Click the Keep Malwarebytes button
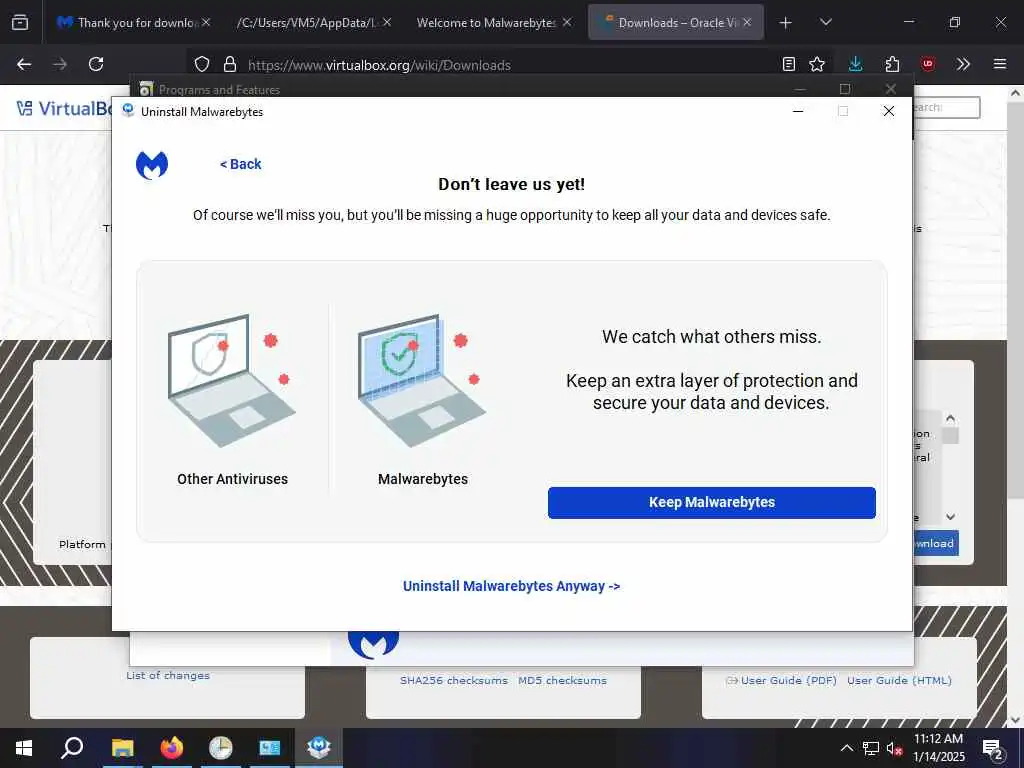The image size is (1024, 768). (x=711, y=502)
